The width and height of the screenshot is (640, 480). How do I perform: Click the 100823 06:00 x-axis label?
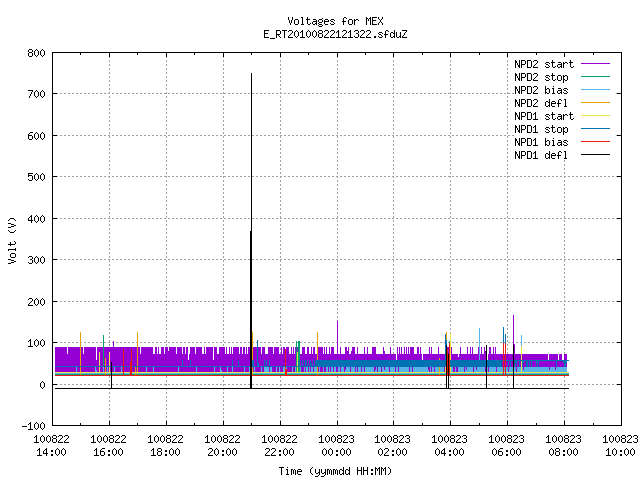(507, 446)
